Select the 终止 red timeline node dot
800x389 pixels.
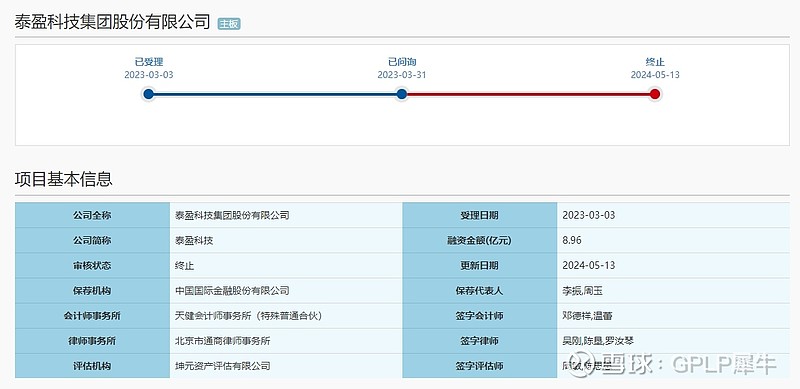click(655, 94)
